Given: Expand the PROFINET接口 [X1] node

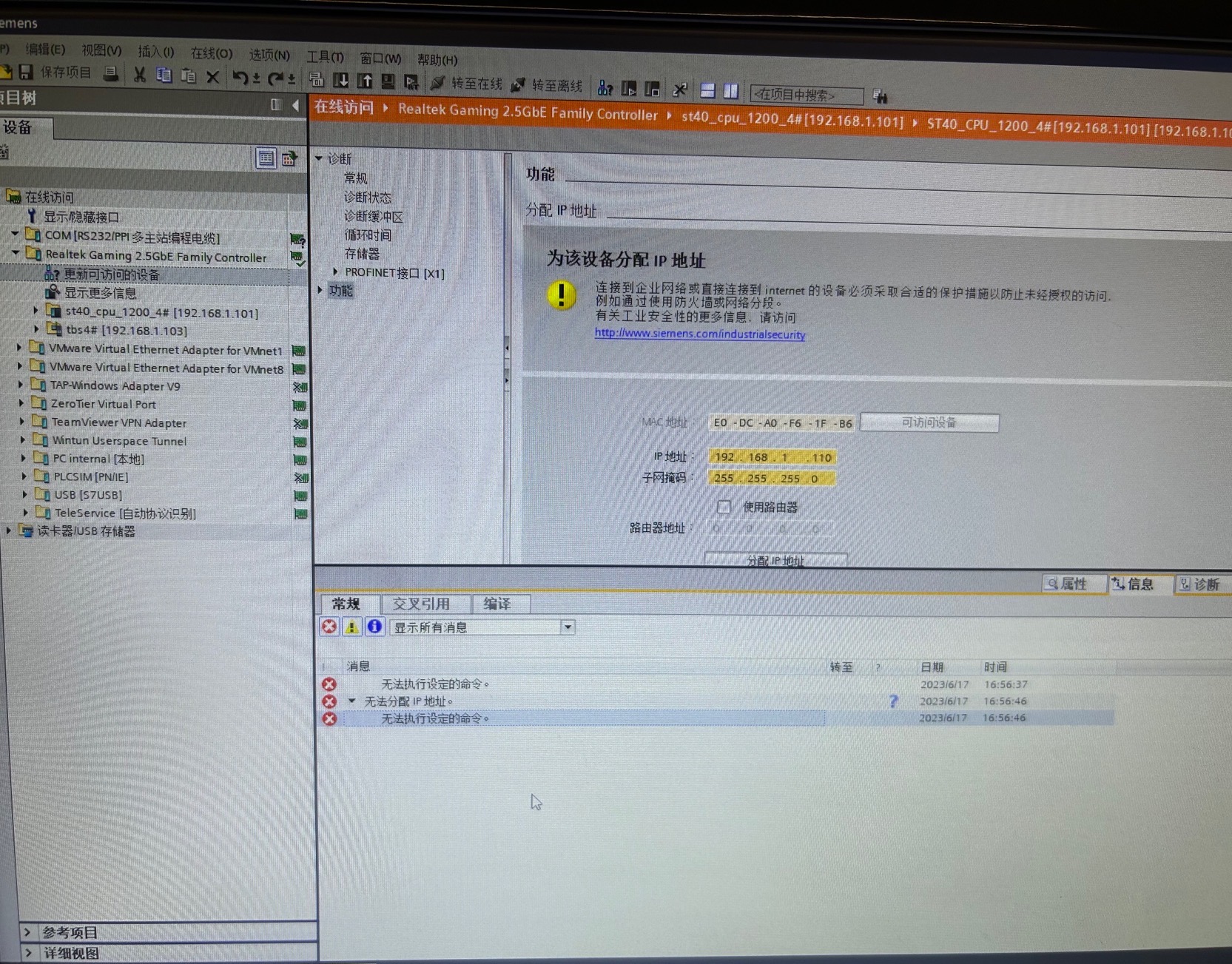Looking at the screenshot, I should point(336,272).
